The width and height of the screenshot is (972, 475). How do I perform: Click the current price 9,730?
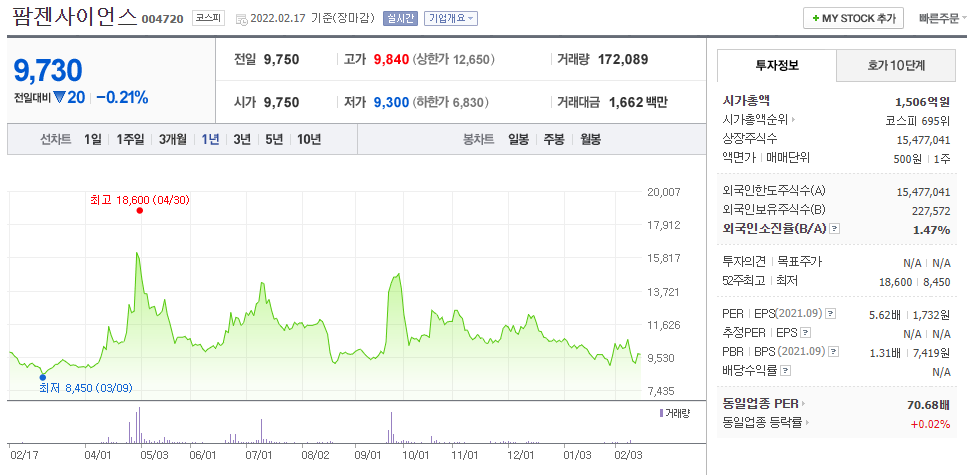coord(48,70)
